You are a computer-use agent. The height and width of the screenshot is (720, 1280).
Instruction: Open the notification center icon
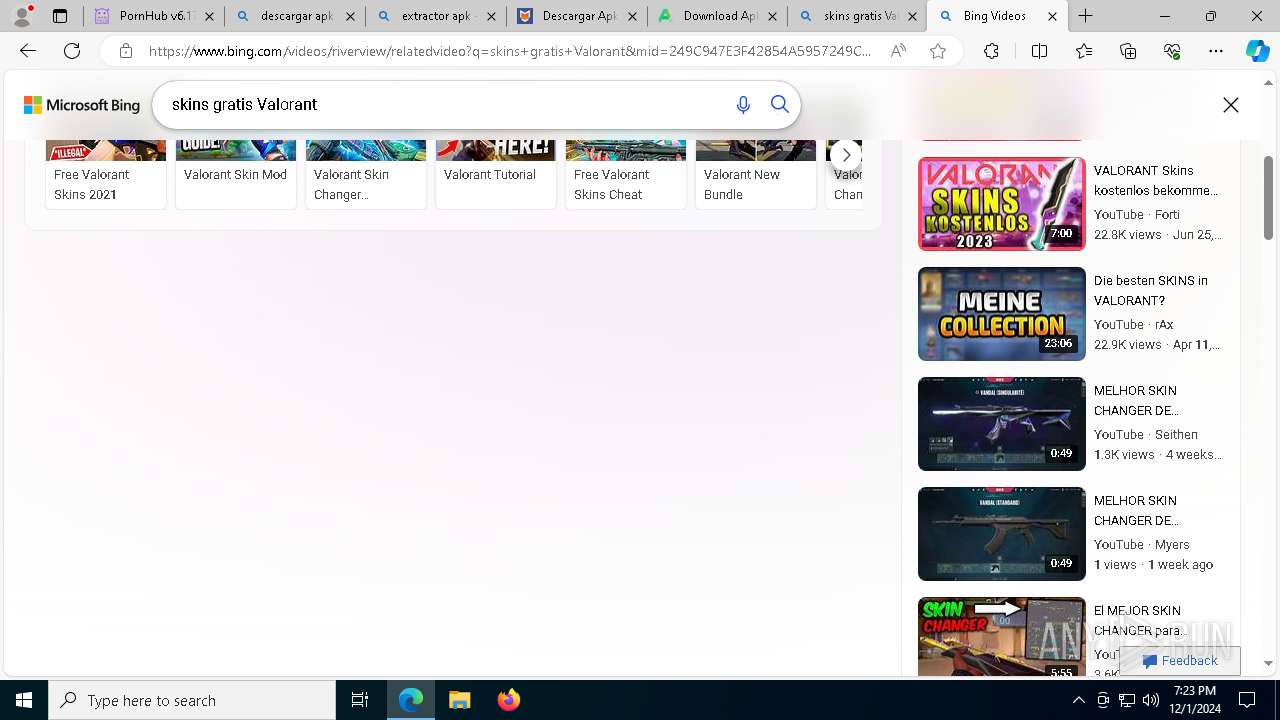(1247, 700)
